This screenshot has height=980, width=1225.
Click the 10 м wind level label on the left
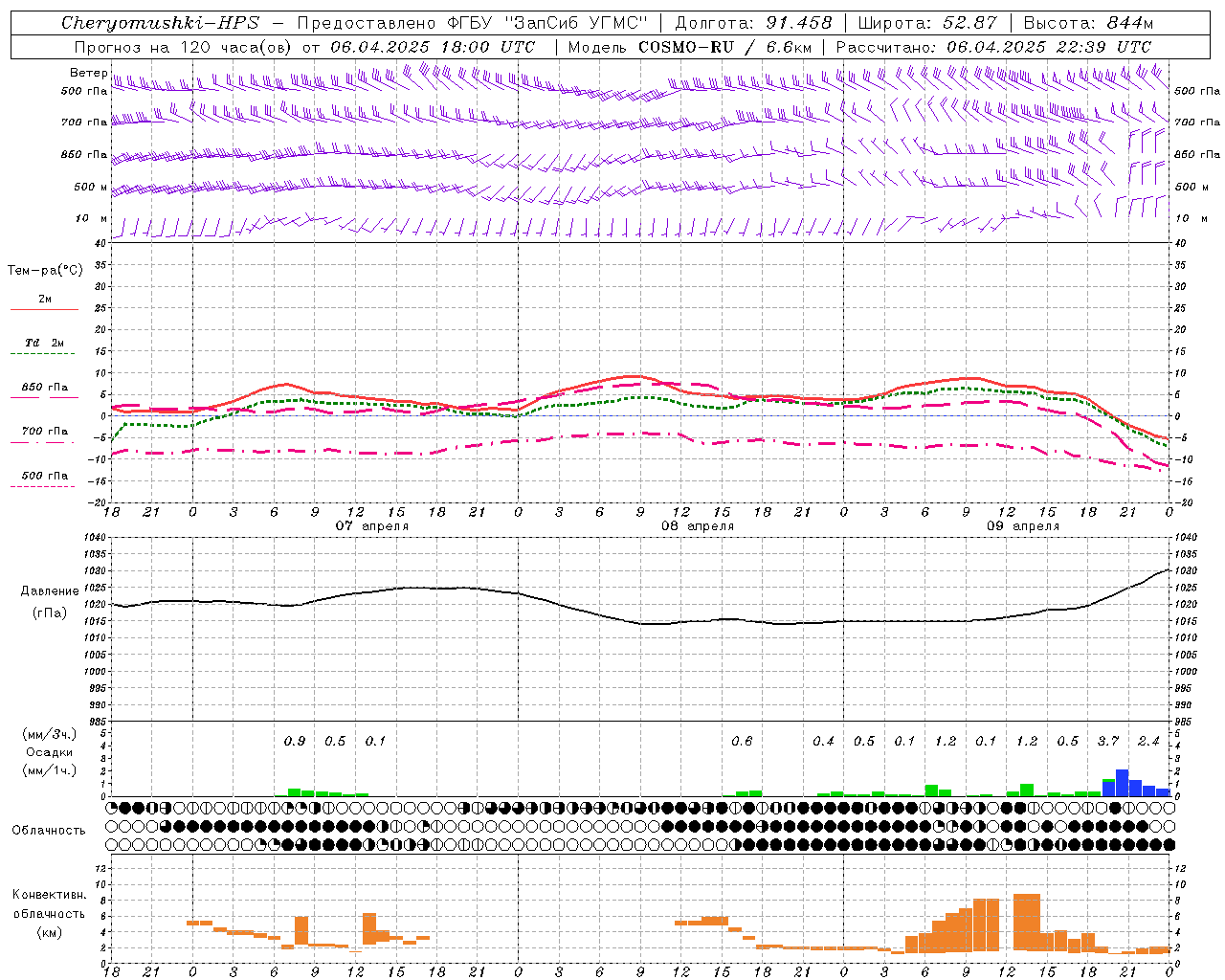tap(92, 218)
